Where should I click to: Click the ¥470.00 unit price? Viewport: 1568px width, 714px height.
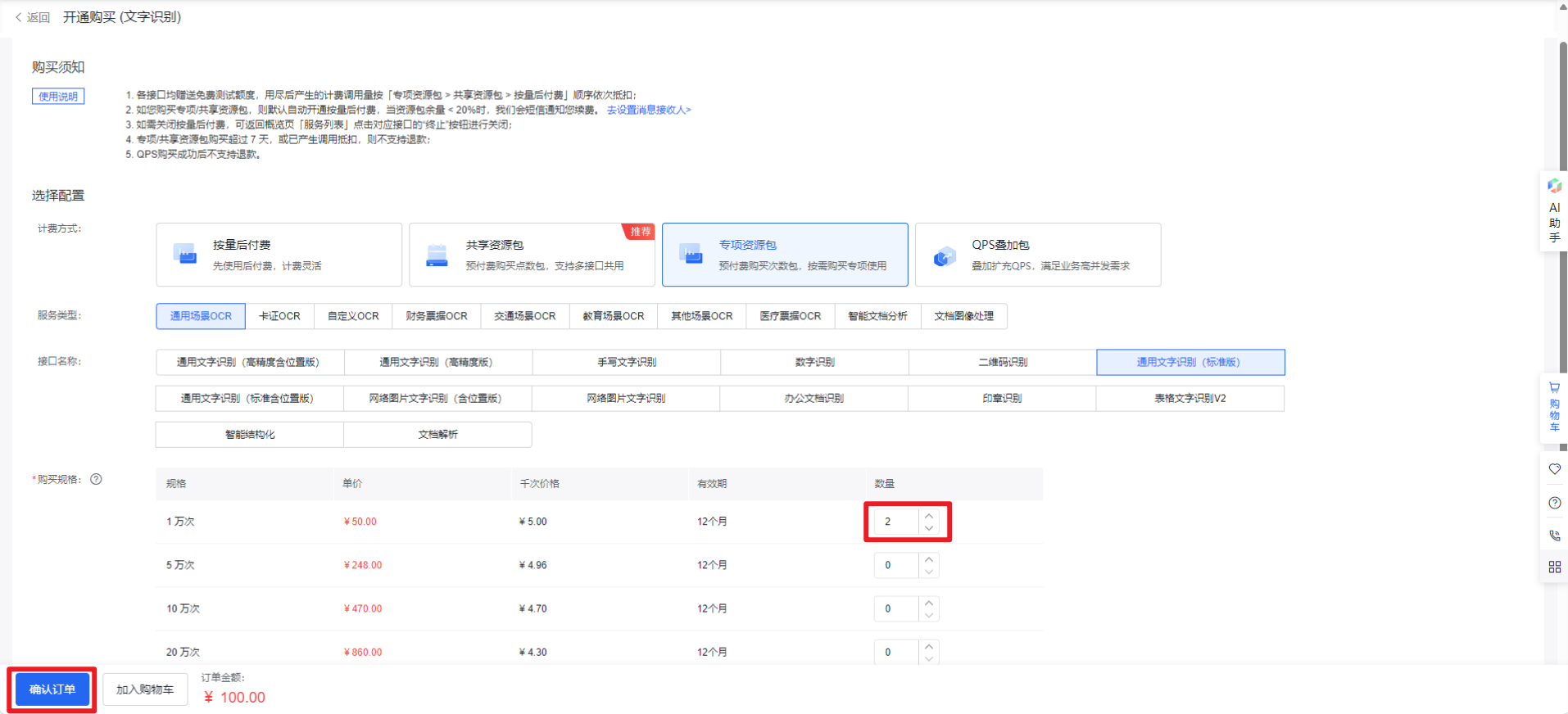click(x=363, y=608)
